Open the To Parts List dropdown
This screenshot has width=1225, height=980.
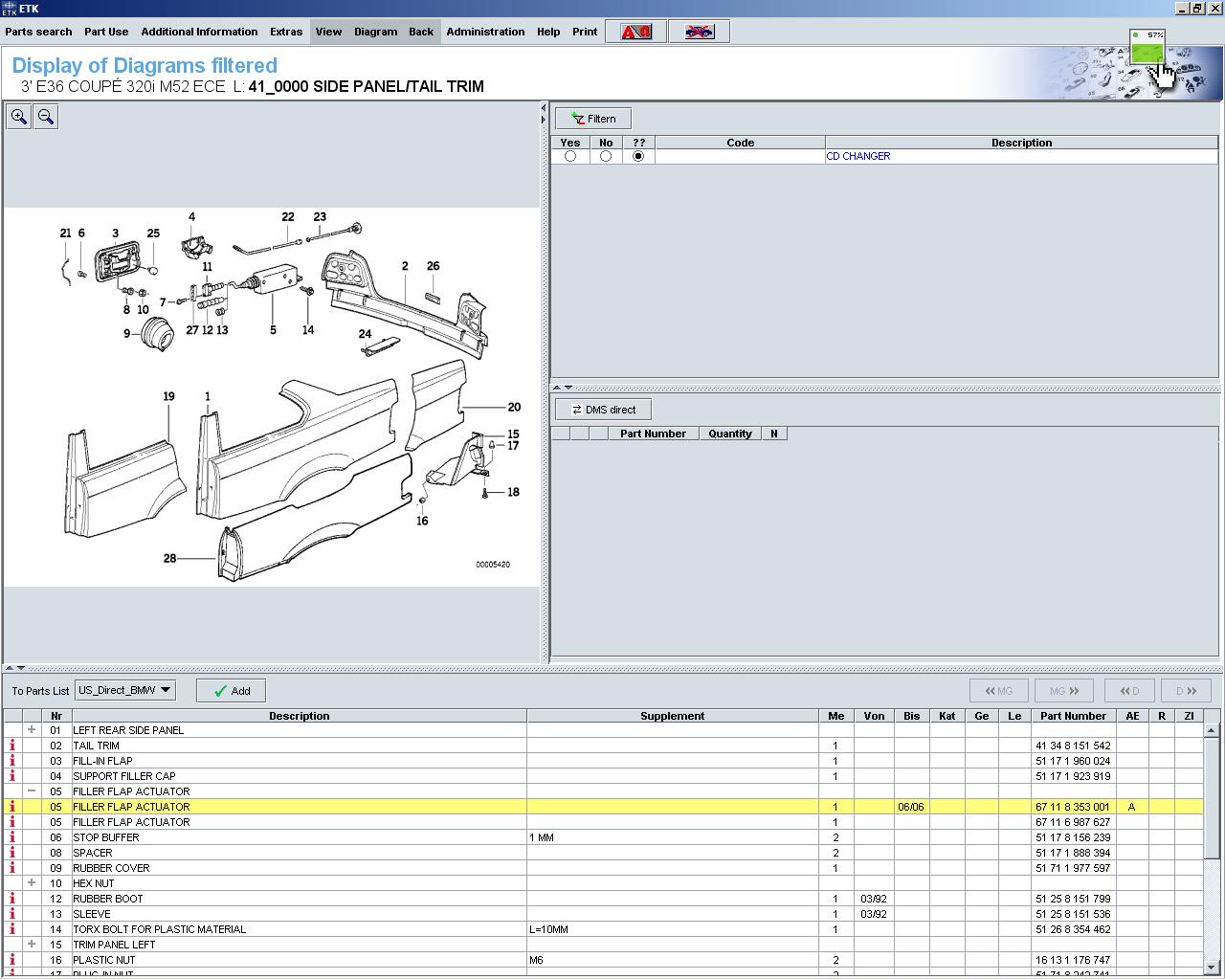point(125,690)
